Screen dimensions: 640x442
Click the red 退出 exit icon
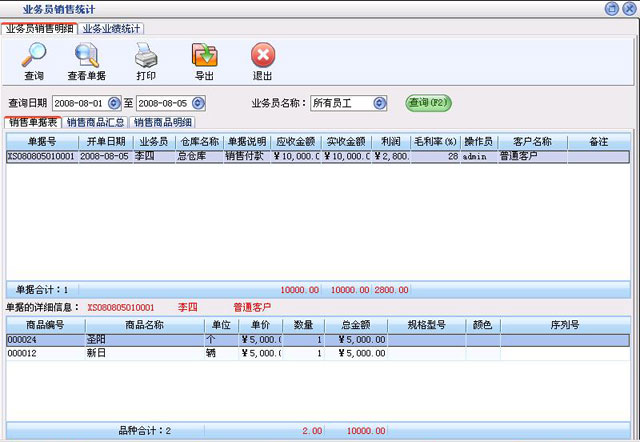click(262, 60)
